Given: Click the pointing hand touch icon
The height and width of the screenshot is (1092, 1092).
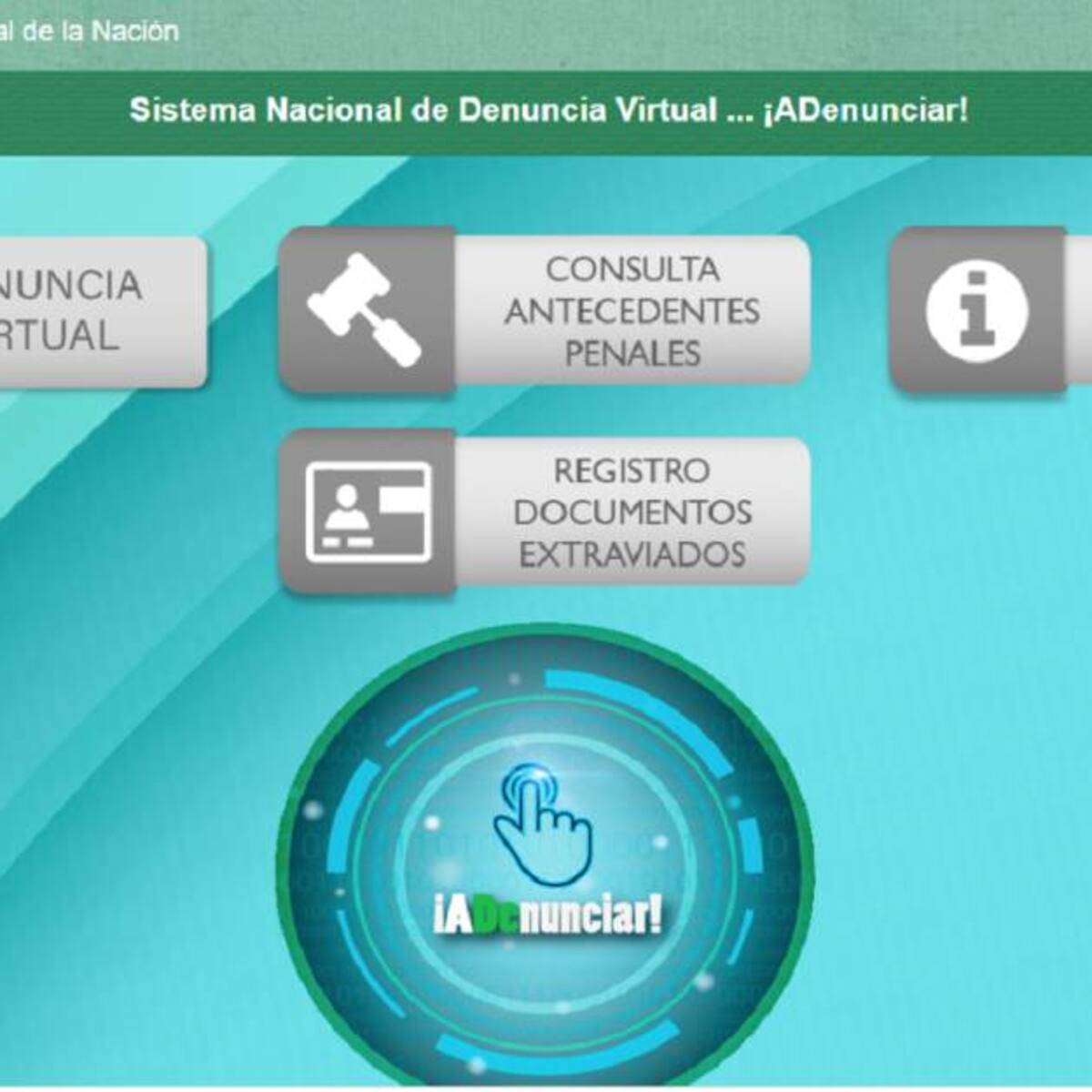Looking at the screenshot, I should [x=544, y=824].
